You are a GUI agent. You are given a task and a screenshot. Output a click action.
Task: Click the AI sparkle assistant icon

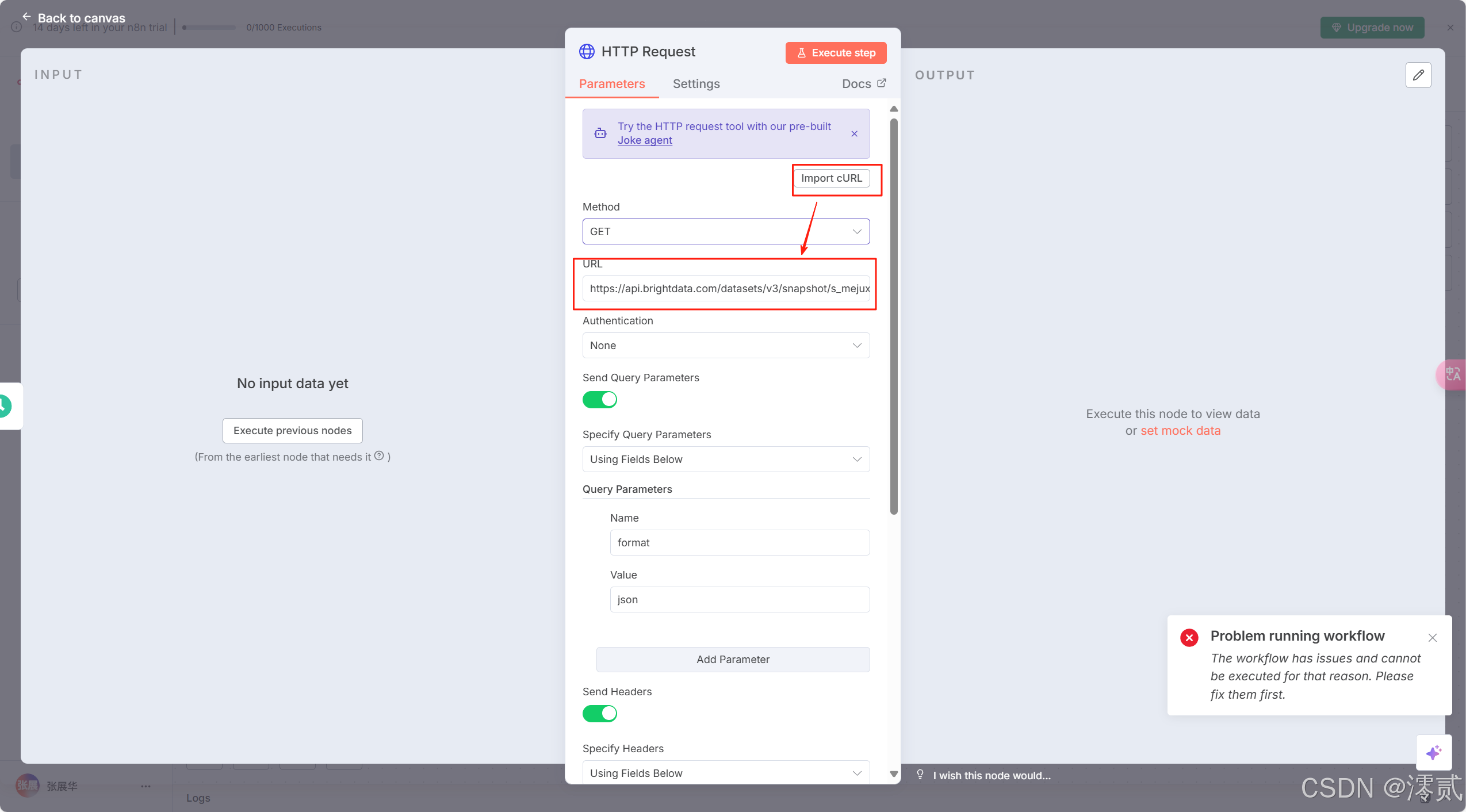pyautogui.click(x=1433, y=752)
